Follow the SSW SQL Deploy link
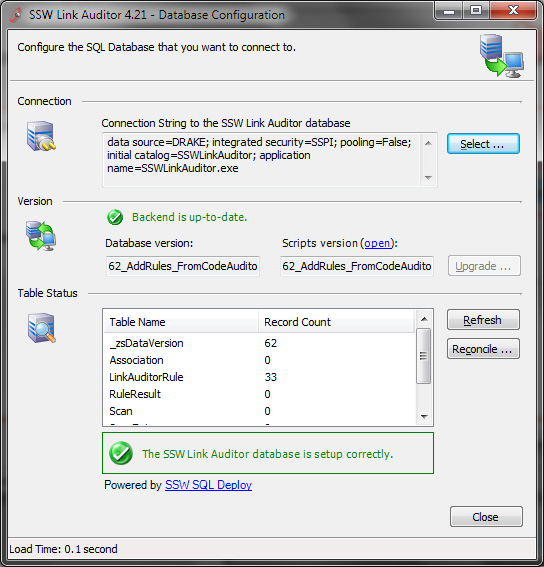Screen dimensions: 544x567 208,485
